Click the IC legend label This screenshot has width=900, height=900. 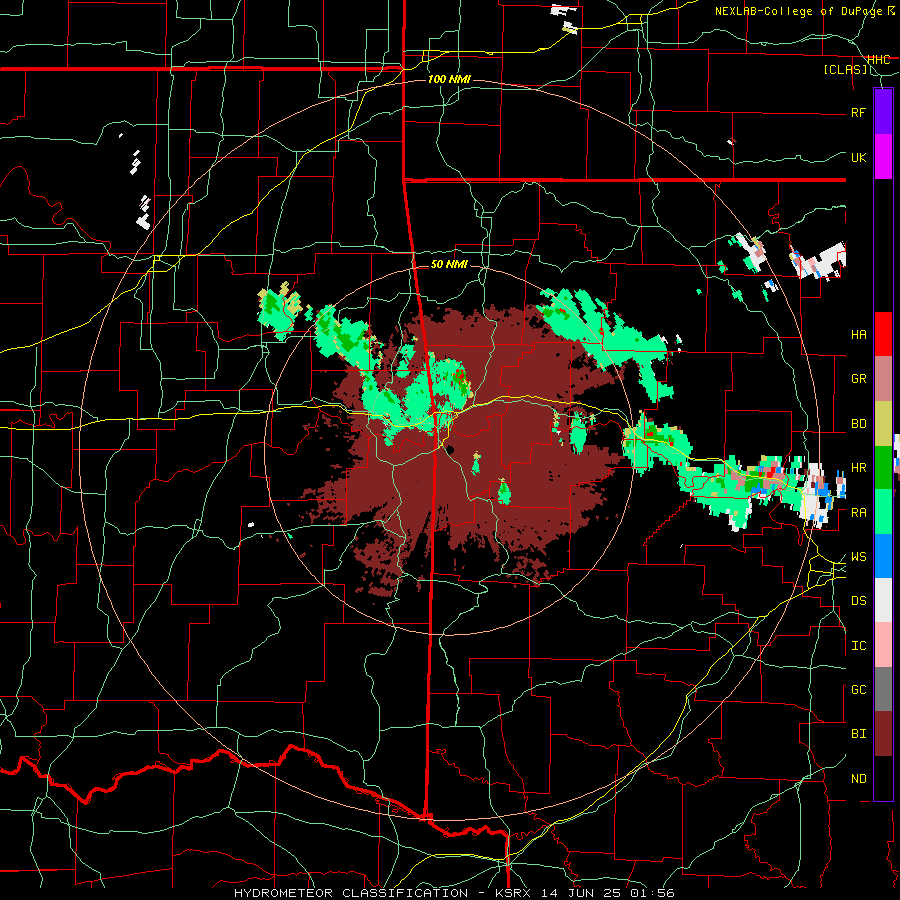click(x=858, y=646)
